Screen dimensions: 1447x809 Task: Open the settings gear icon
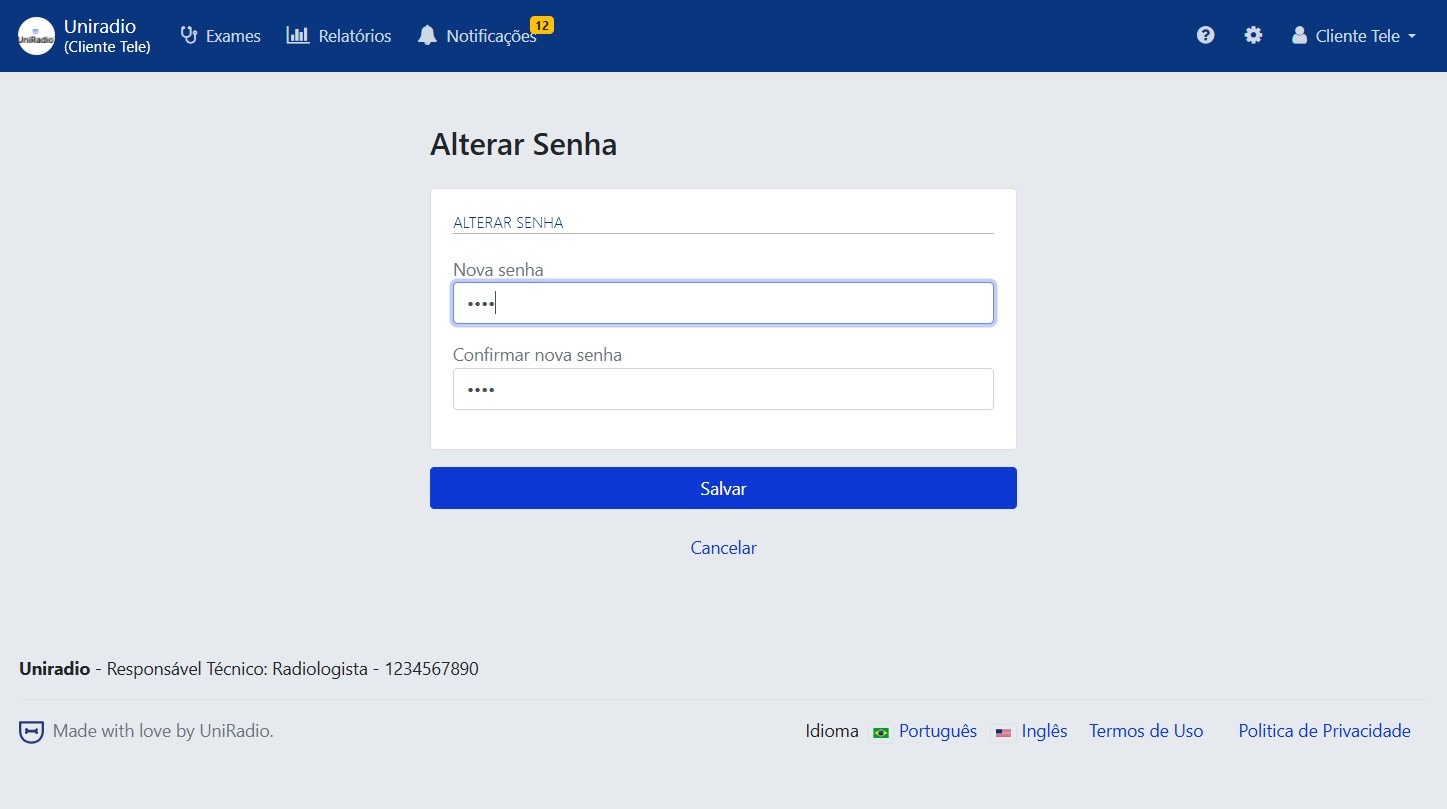pos(1253,35)
